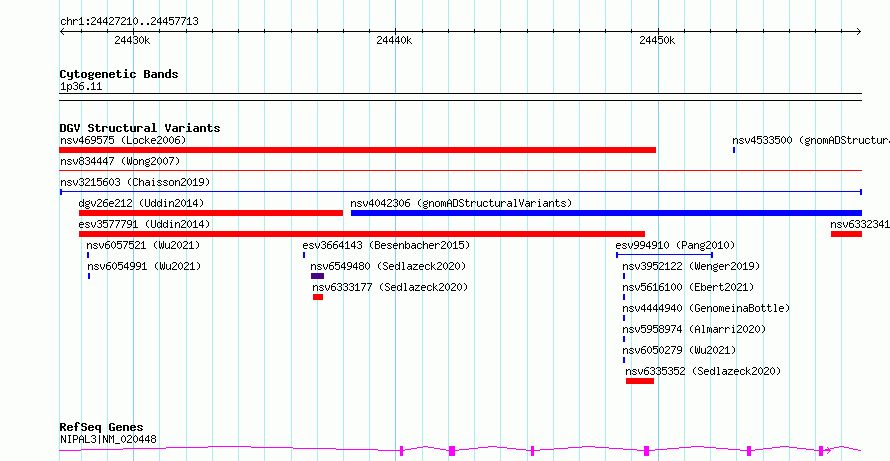Open nsv6335352 (Sedlazeck2020) label
The height and width of the screenshot is (461, 890).
point(703,371)
